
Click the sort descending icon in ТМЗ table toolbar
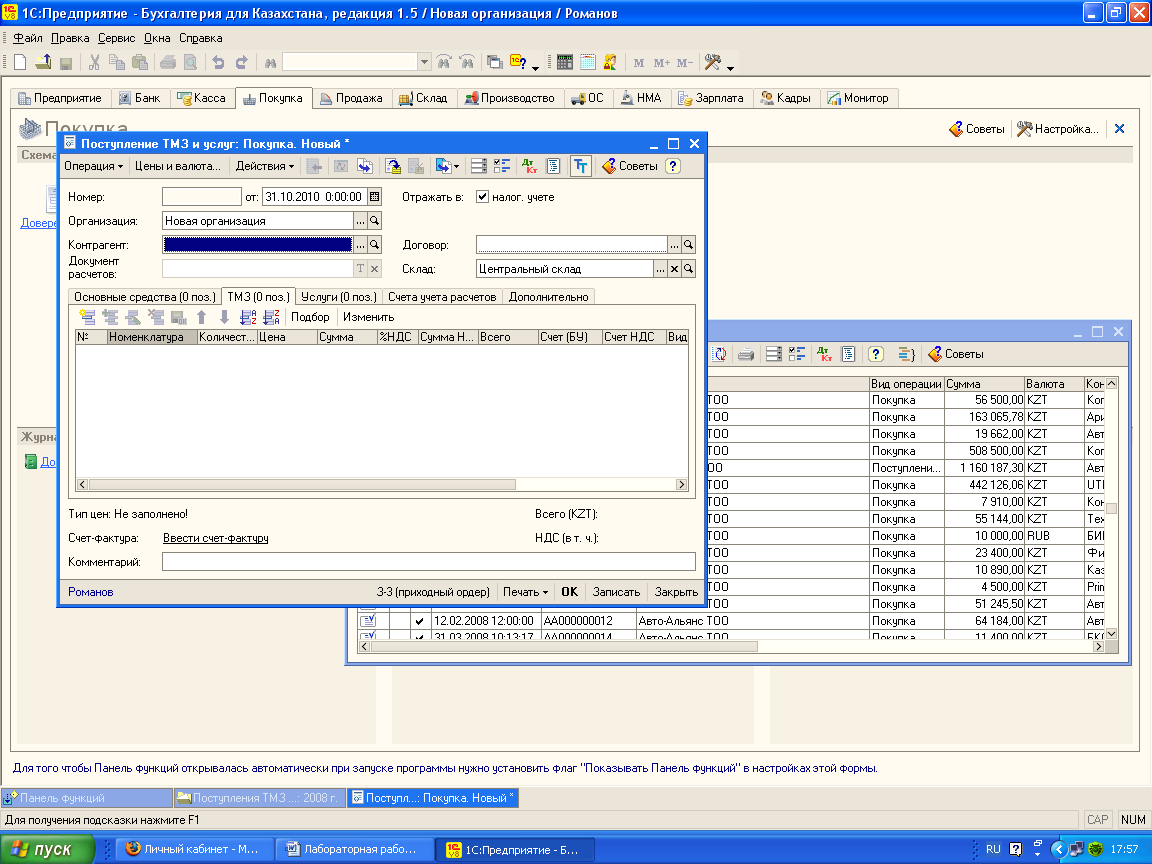pos(272,317)
